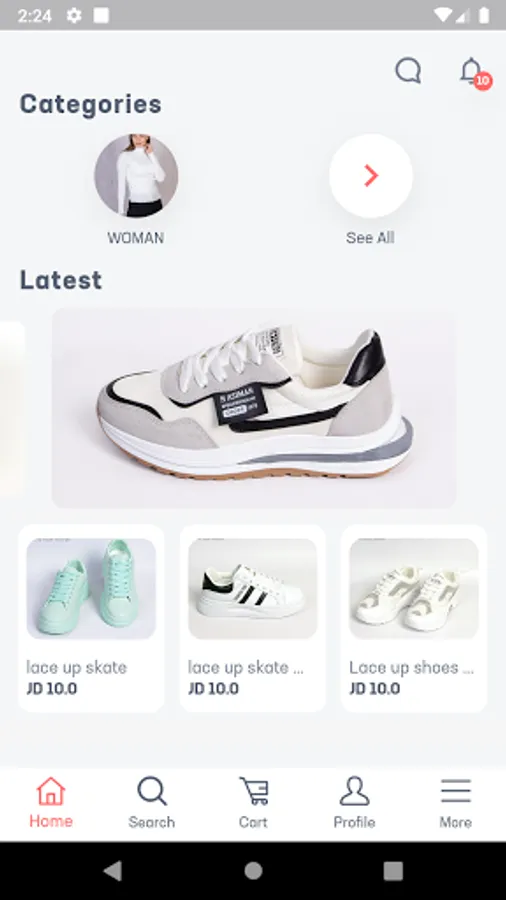Select the WOMAN category circle

pyautogui.click(x=136, y=176)
